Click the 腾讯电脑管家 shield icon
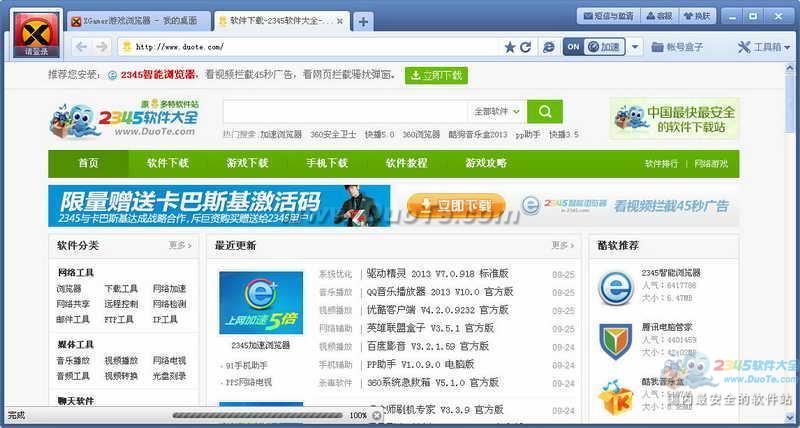800x428 pixels. [x=616, y=342]
